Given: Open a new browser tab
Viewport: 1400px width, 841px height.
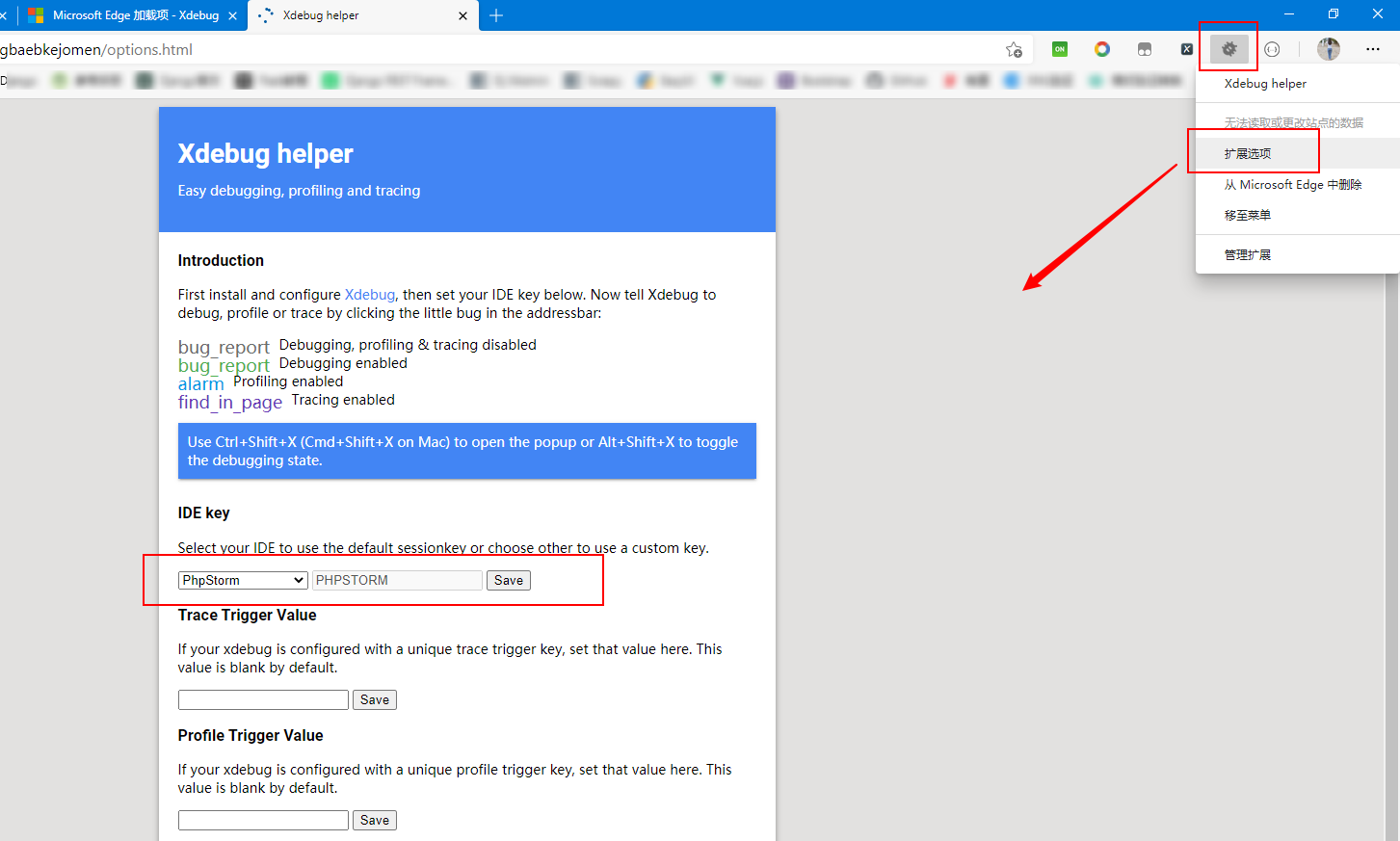Looking at the screenshot, I should tap(496, 15).
